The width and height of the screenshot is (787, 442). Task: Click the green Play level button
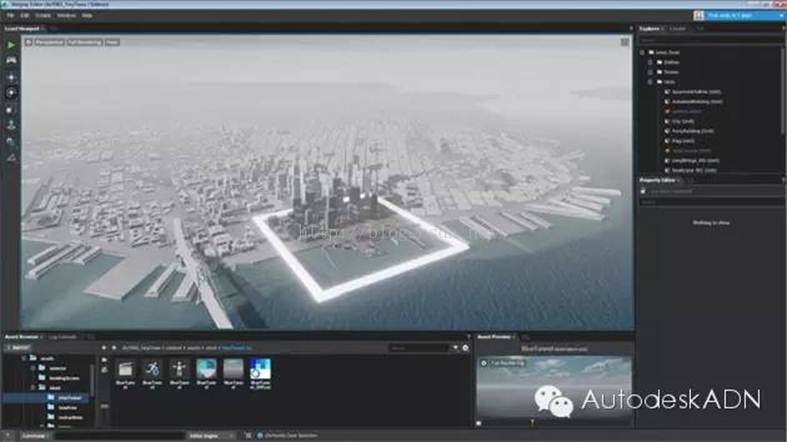pos(10,44)
